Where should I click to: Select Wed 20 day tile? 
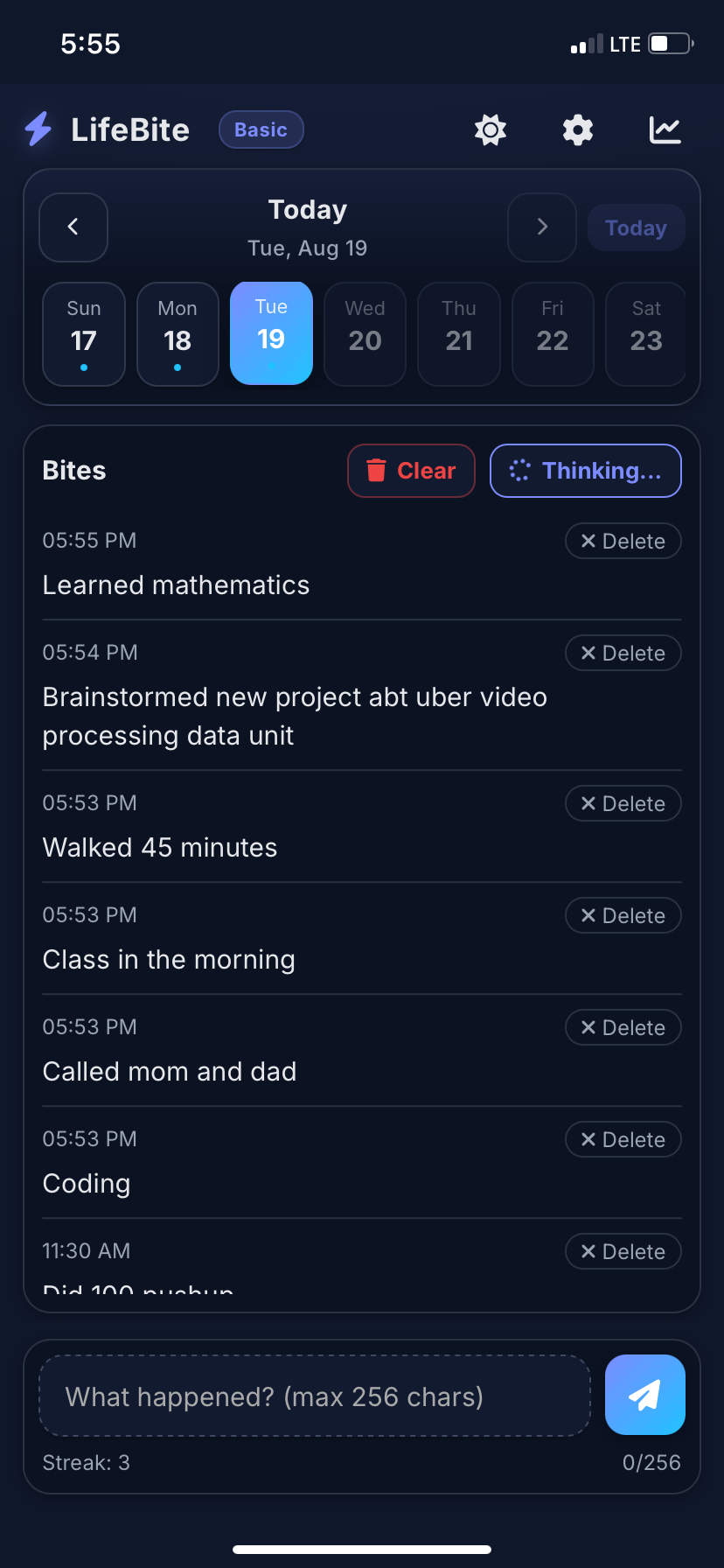365,333
